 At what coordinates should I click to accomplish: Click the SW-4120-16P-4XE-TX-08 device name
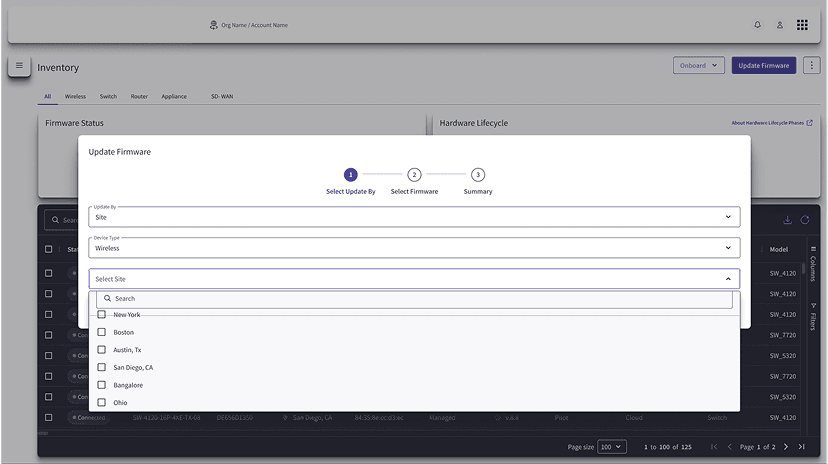[166, 418]
